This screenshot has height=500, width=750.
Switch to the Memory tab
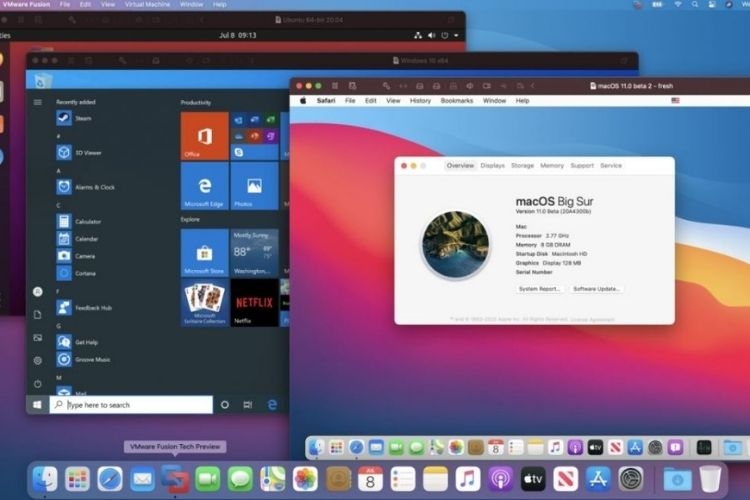pos(552,166)
